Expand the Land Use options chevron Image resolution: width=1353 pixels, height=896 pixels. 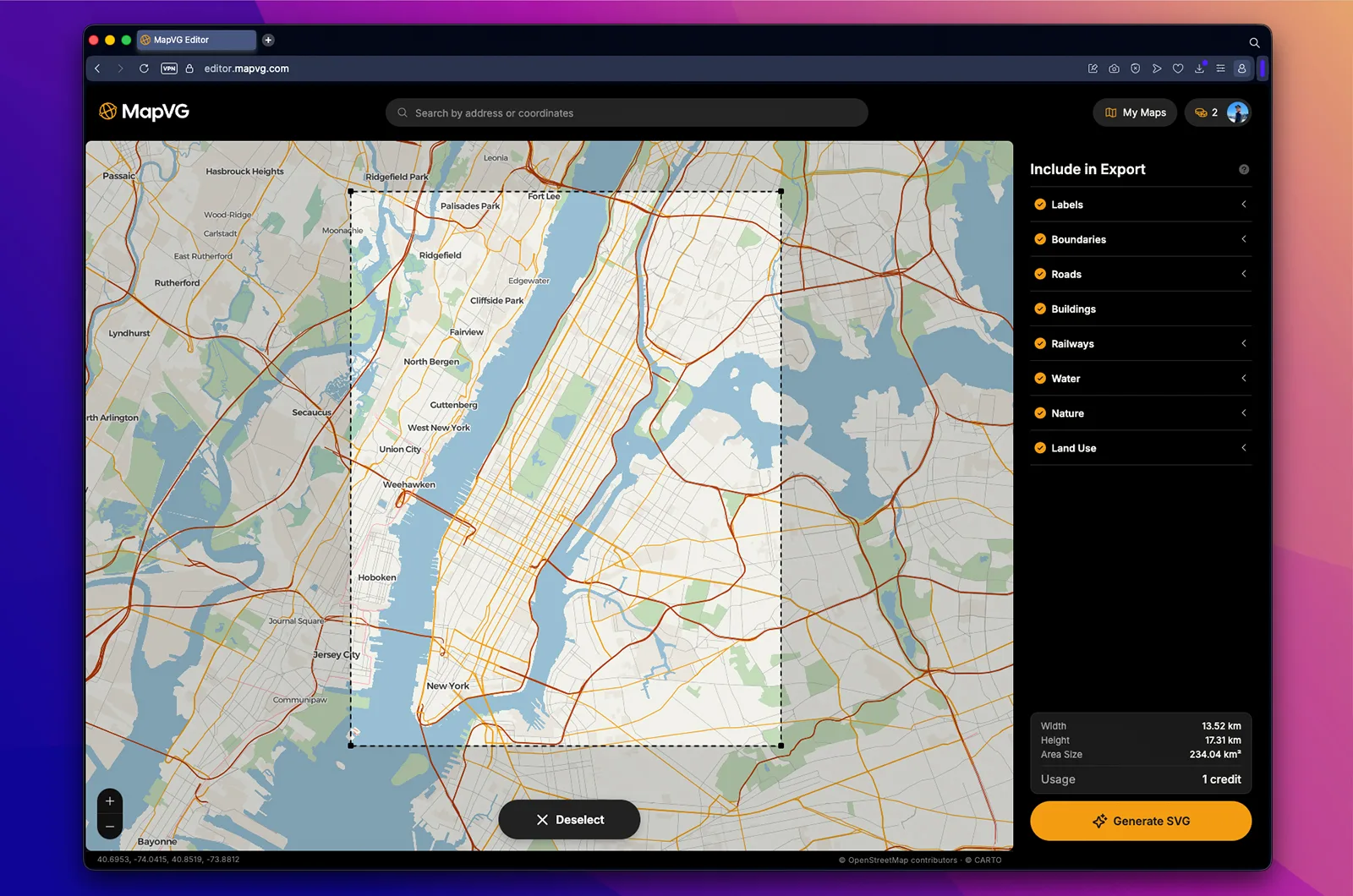(1244, 448)
